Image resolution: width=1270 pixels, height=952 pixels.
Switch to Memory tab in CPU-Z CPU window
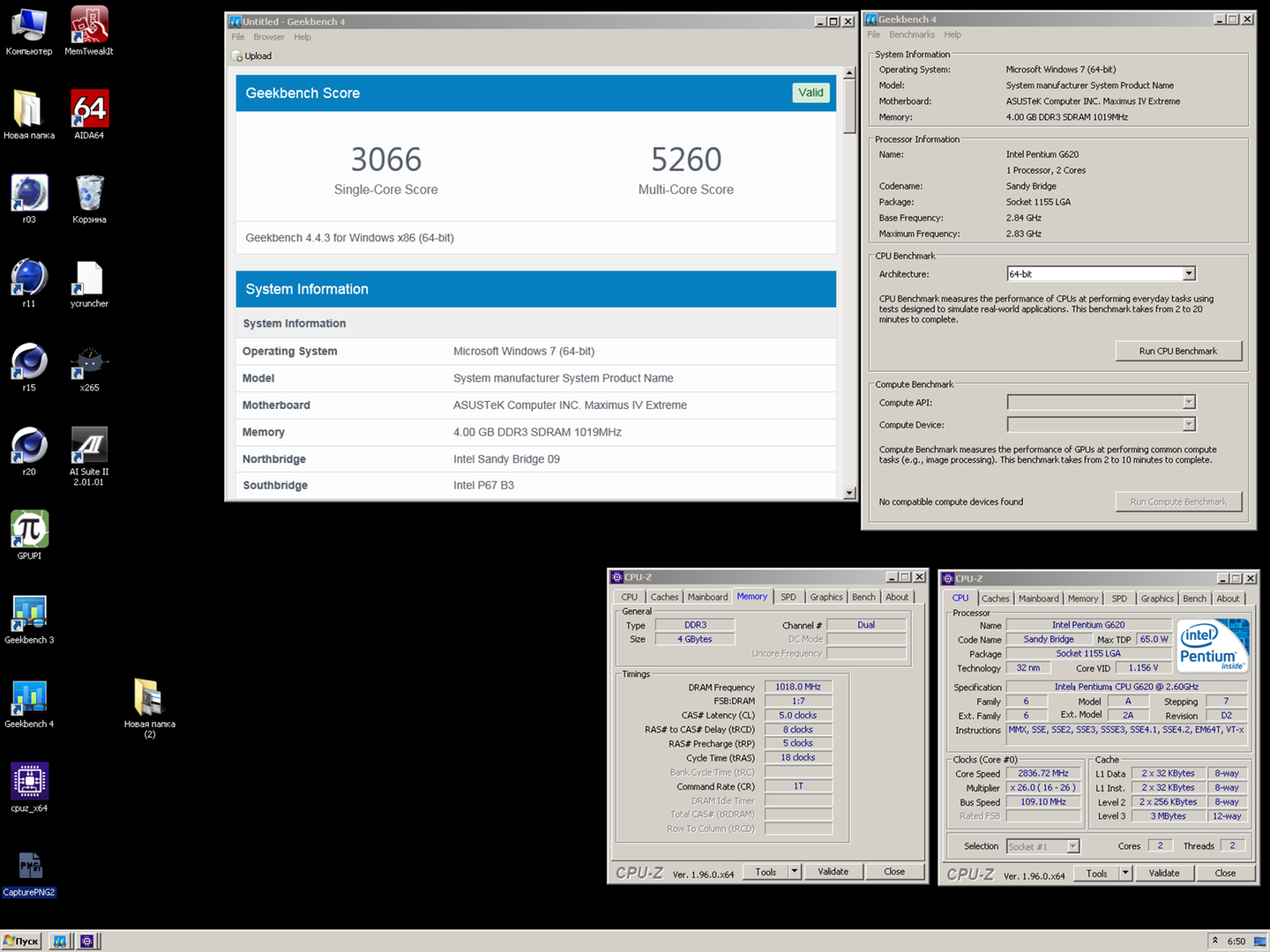[x=1083, y=599]
